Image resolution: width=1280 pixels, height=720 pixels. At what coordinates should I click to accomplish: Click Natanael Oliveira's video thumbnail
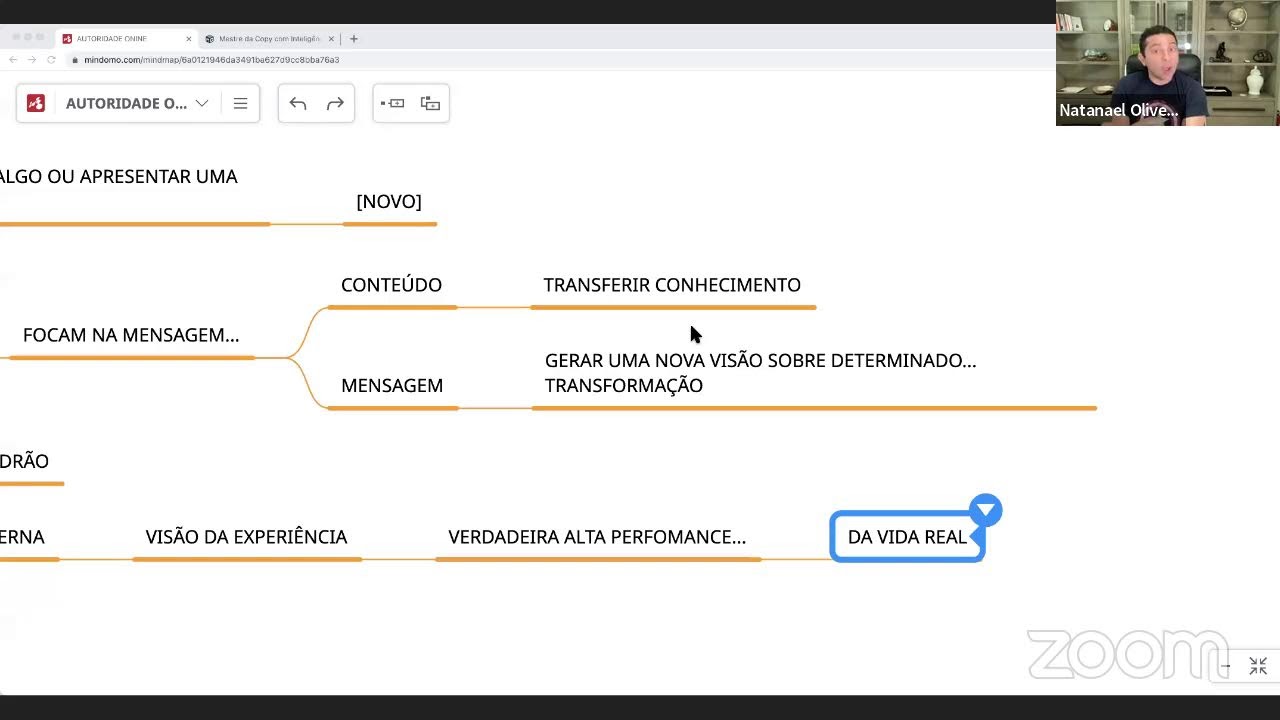tap(1167, 62)
